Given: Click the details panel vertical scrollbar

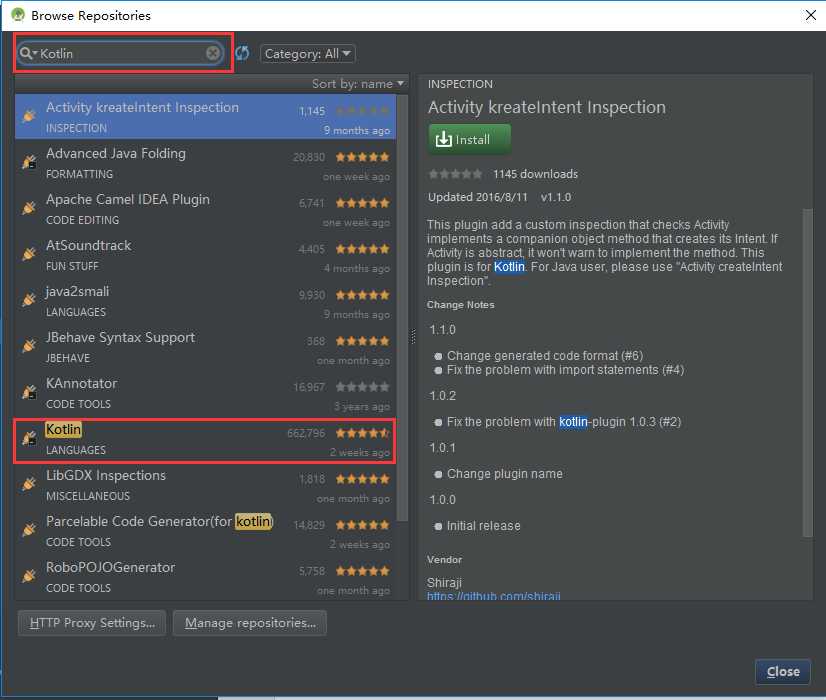Looking at the screenshot, I should point(807,373).
